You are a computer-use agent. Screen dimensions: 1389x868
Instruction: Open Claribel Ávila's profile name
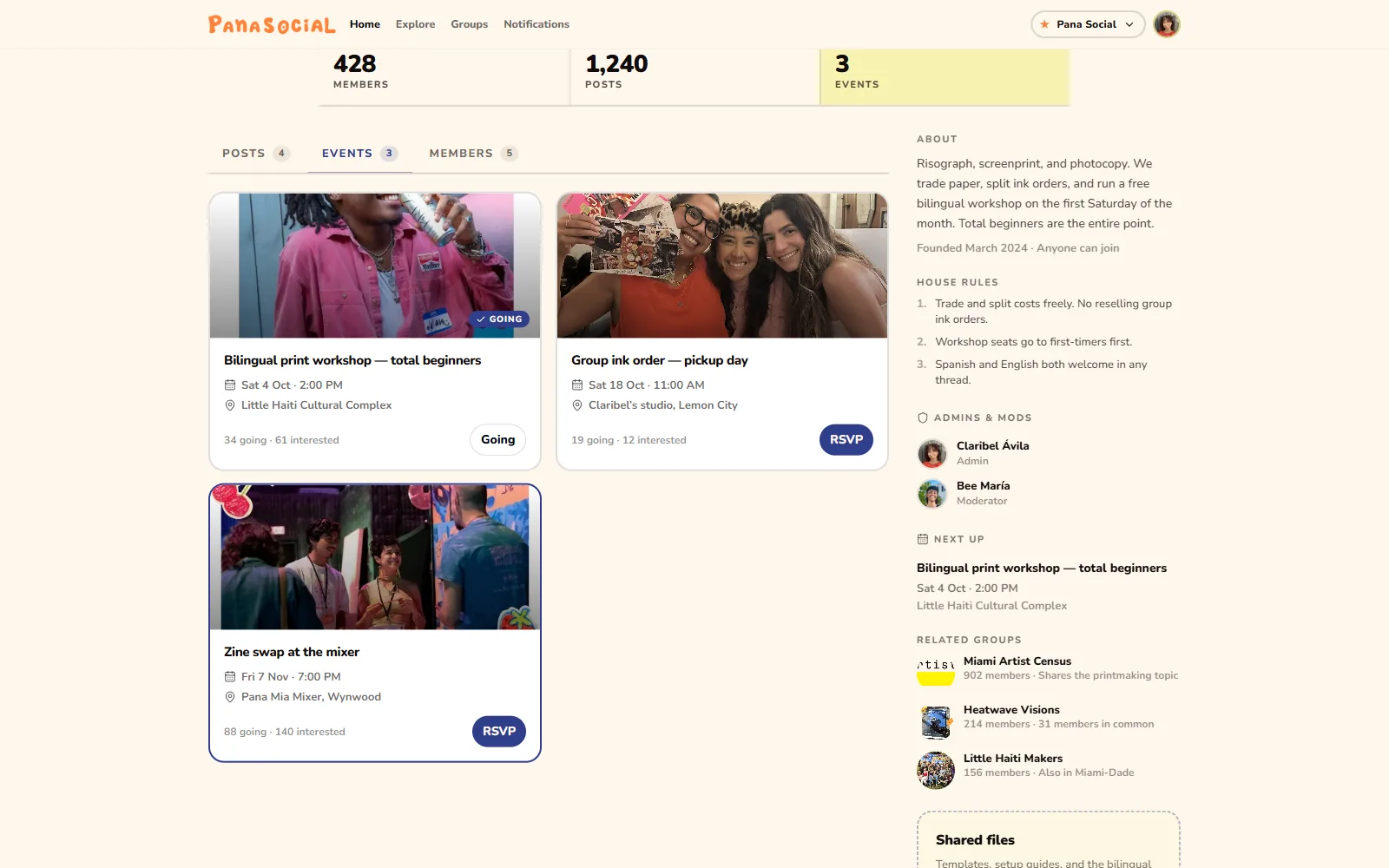click(x=993, y=446)
